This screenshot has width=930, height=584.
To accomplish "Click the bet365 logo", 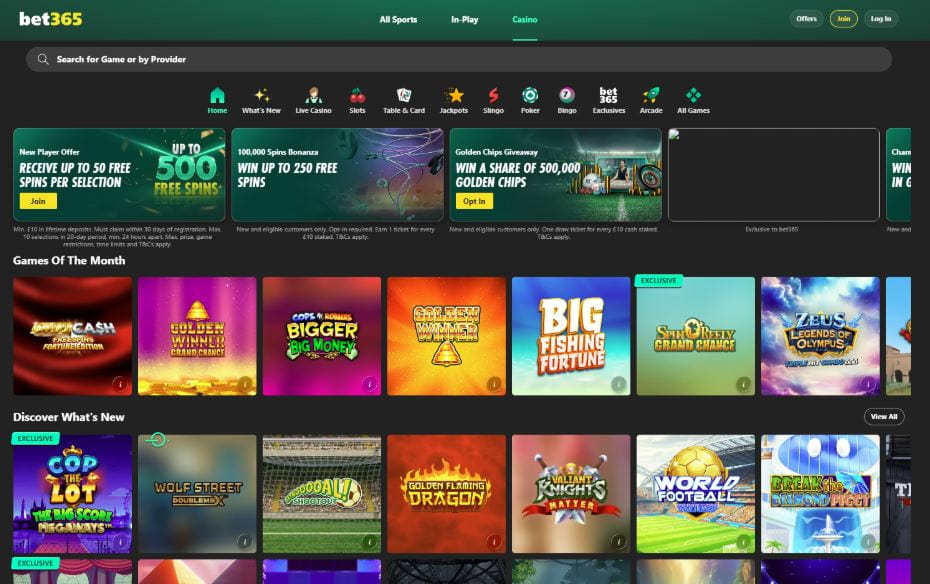I will point(50,19).
